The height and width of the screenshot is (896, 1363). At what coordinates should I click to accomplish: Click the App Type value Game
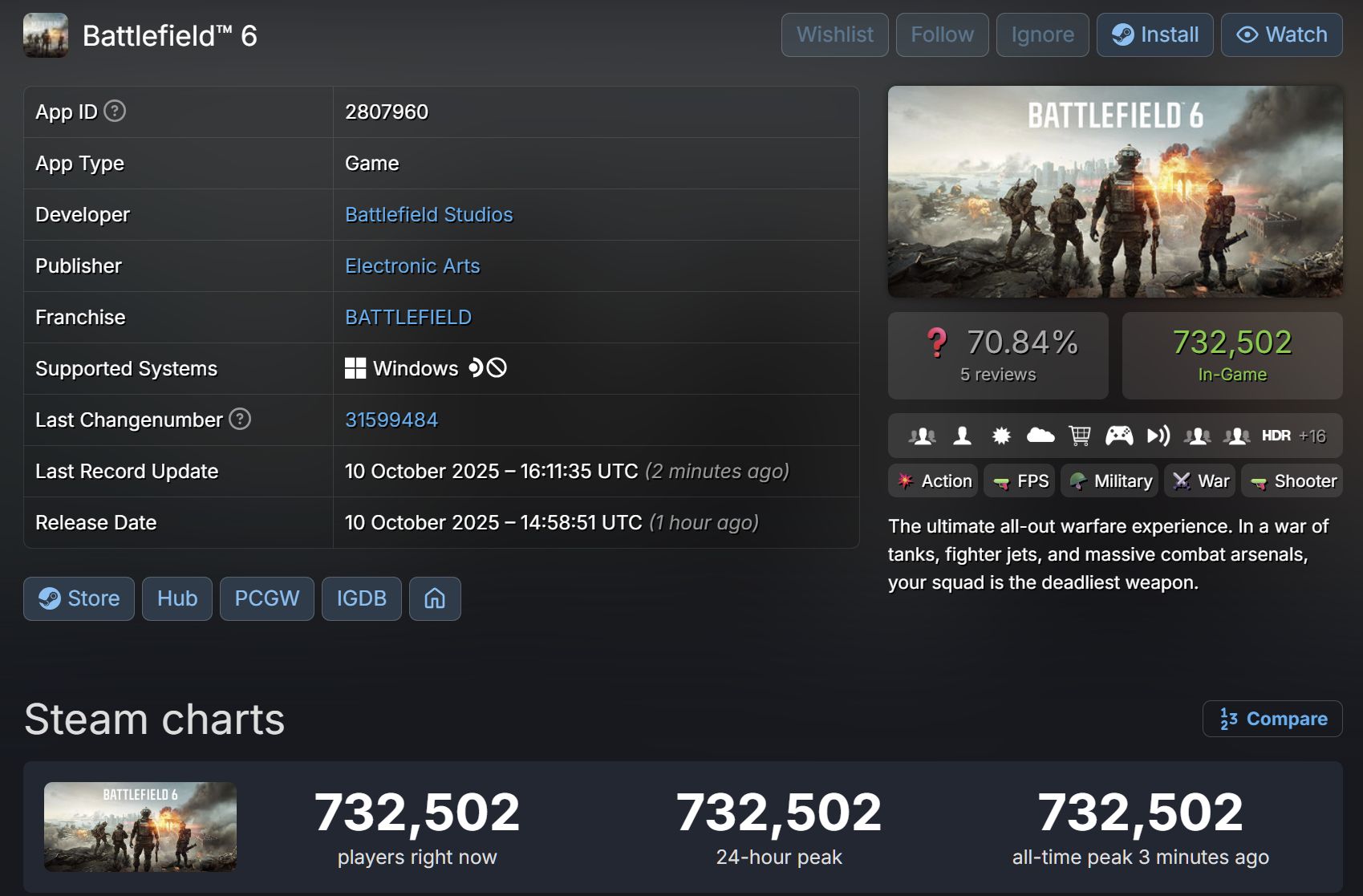[x=371, y=163]
